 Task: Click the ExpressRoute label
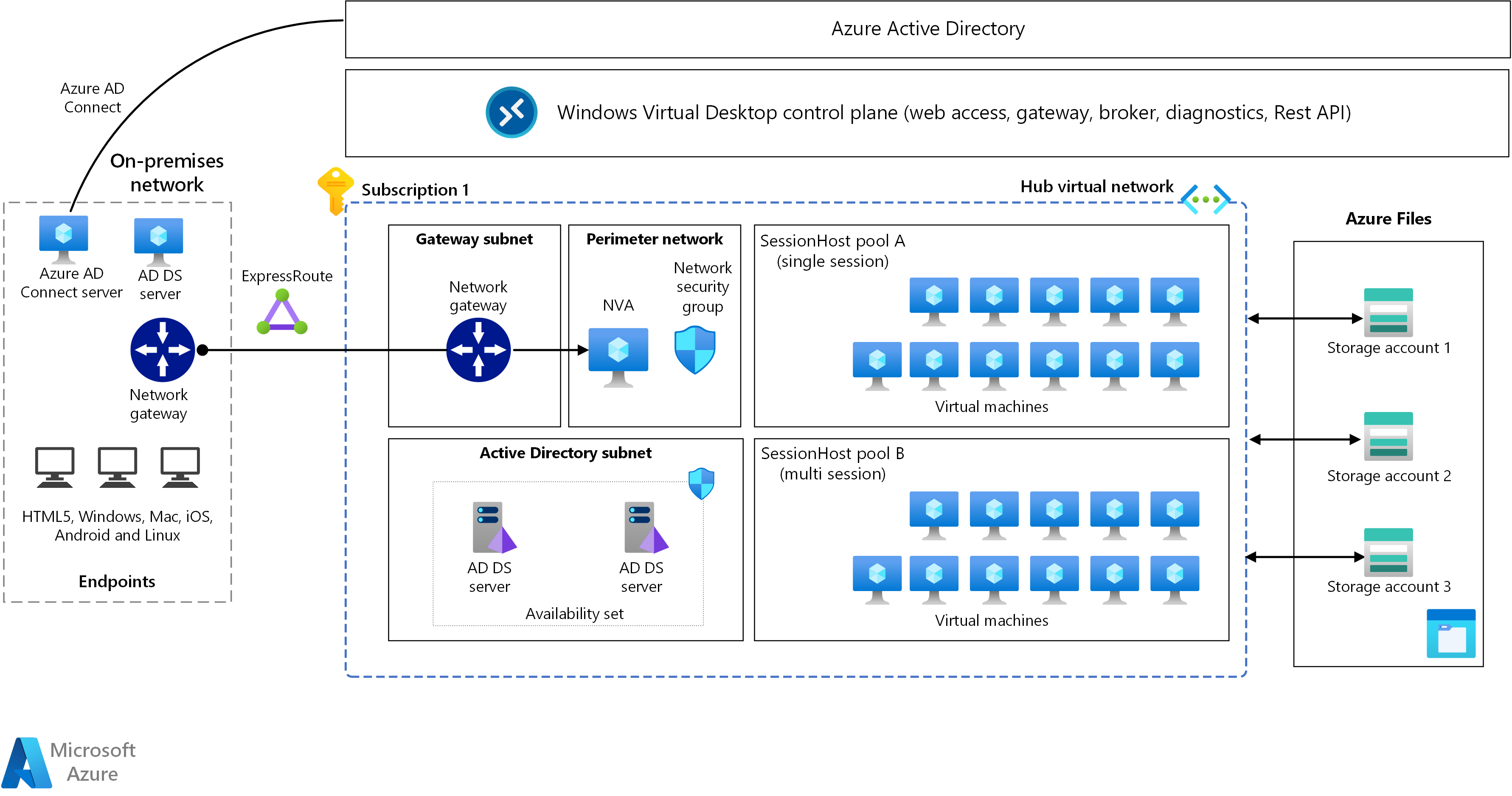point(287,276)
